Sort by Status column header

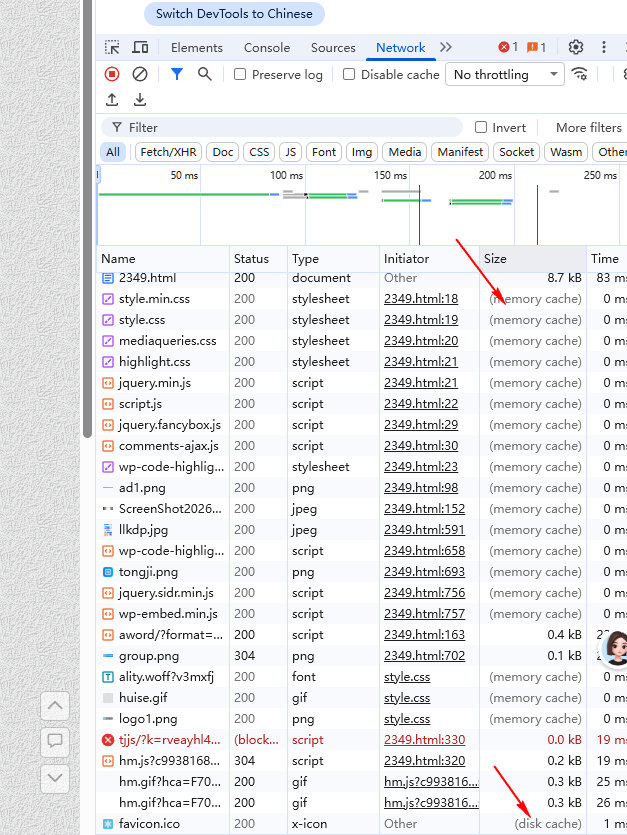point(258,259)
